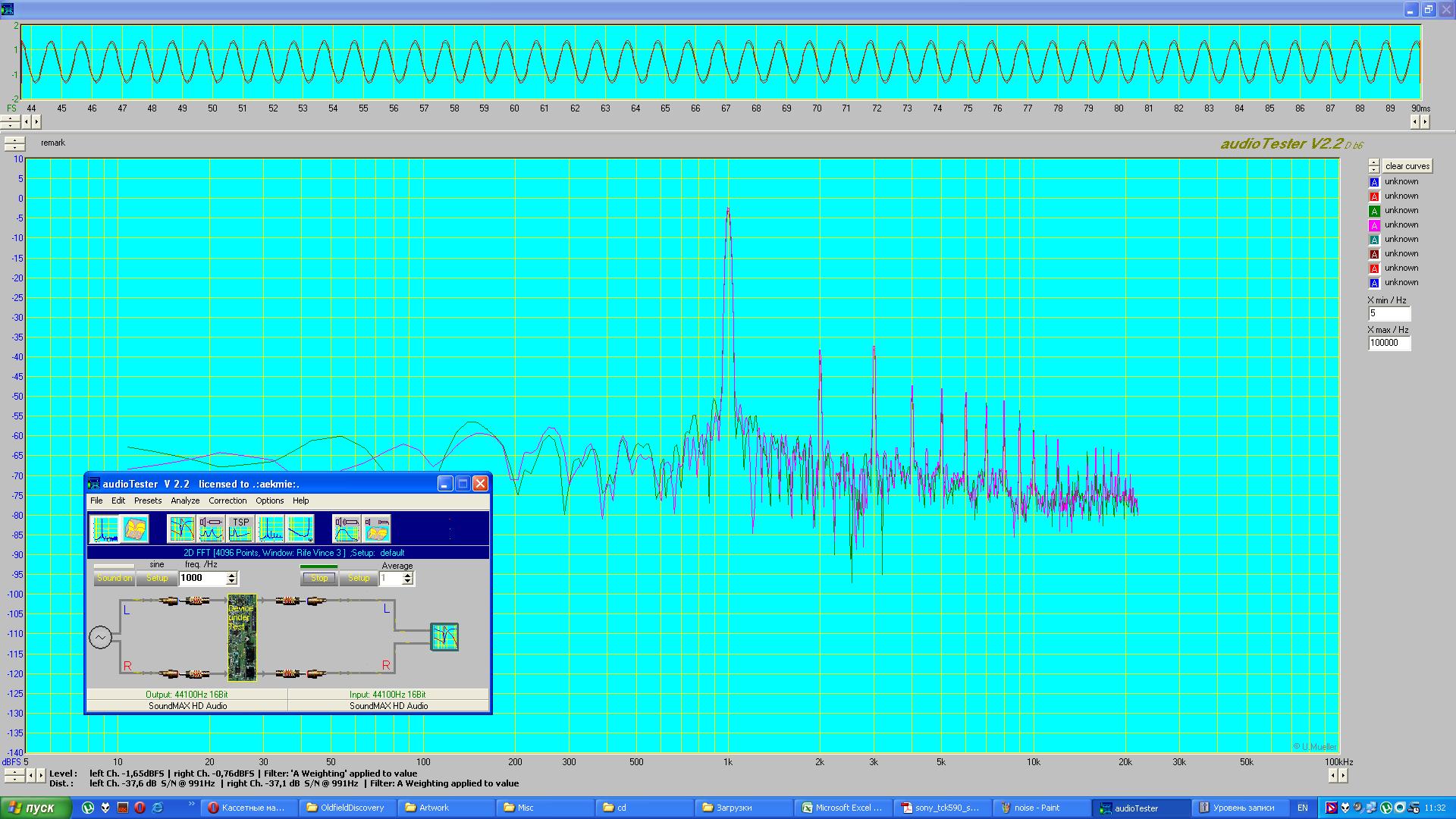Click the sine generator symbol in diagram

100,638
